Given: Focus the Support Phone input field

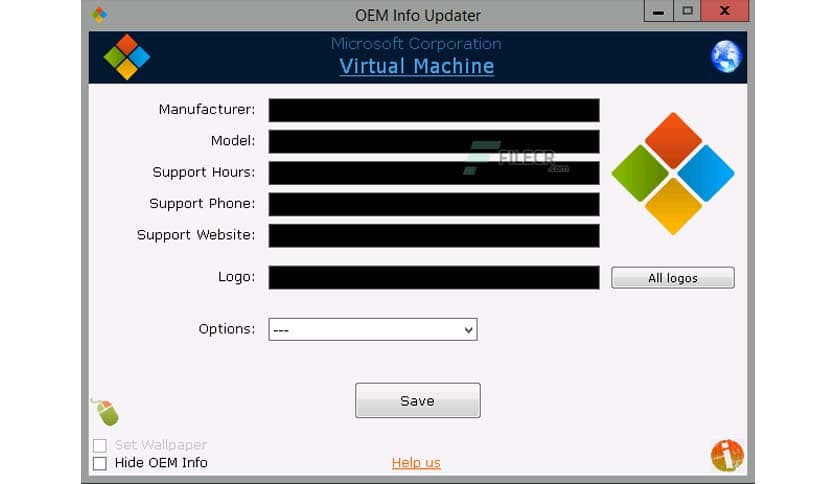Looking at the screenshot, I should (434, 204).
